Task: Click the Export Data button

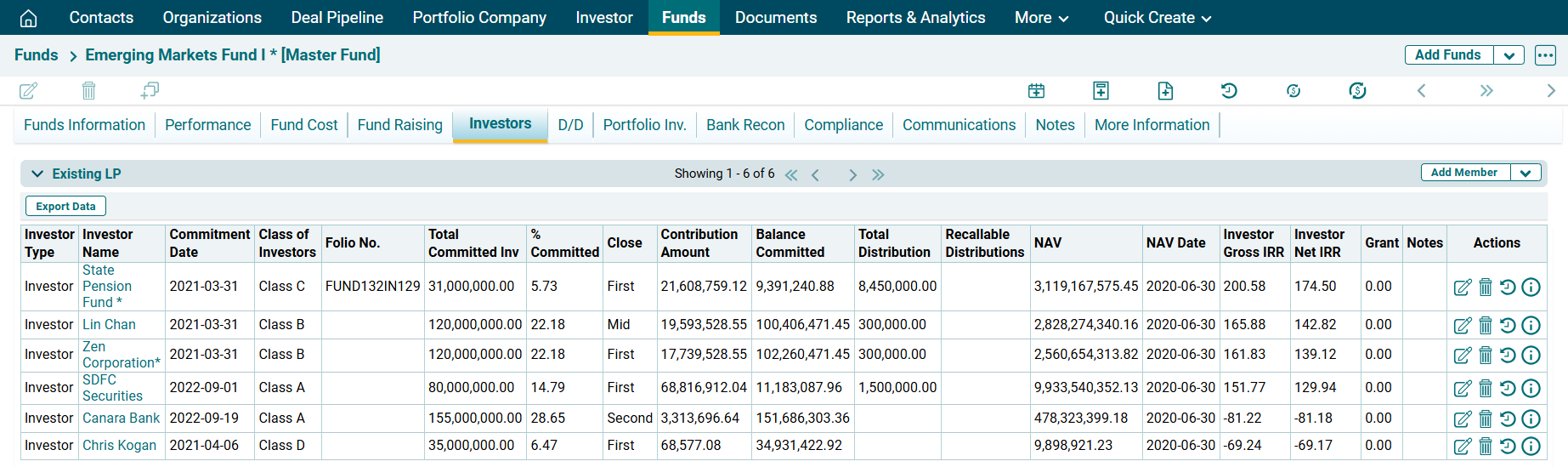Action: point(65,206)
